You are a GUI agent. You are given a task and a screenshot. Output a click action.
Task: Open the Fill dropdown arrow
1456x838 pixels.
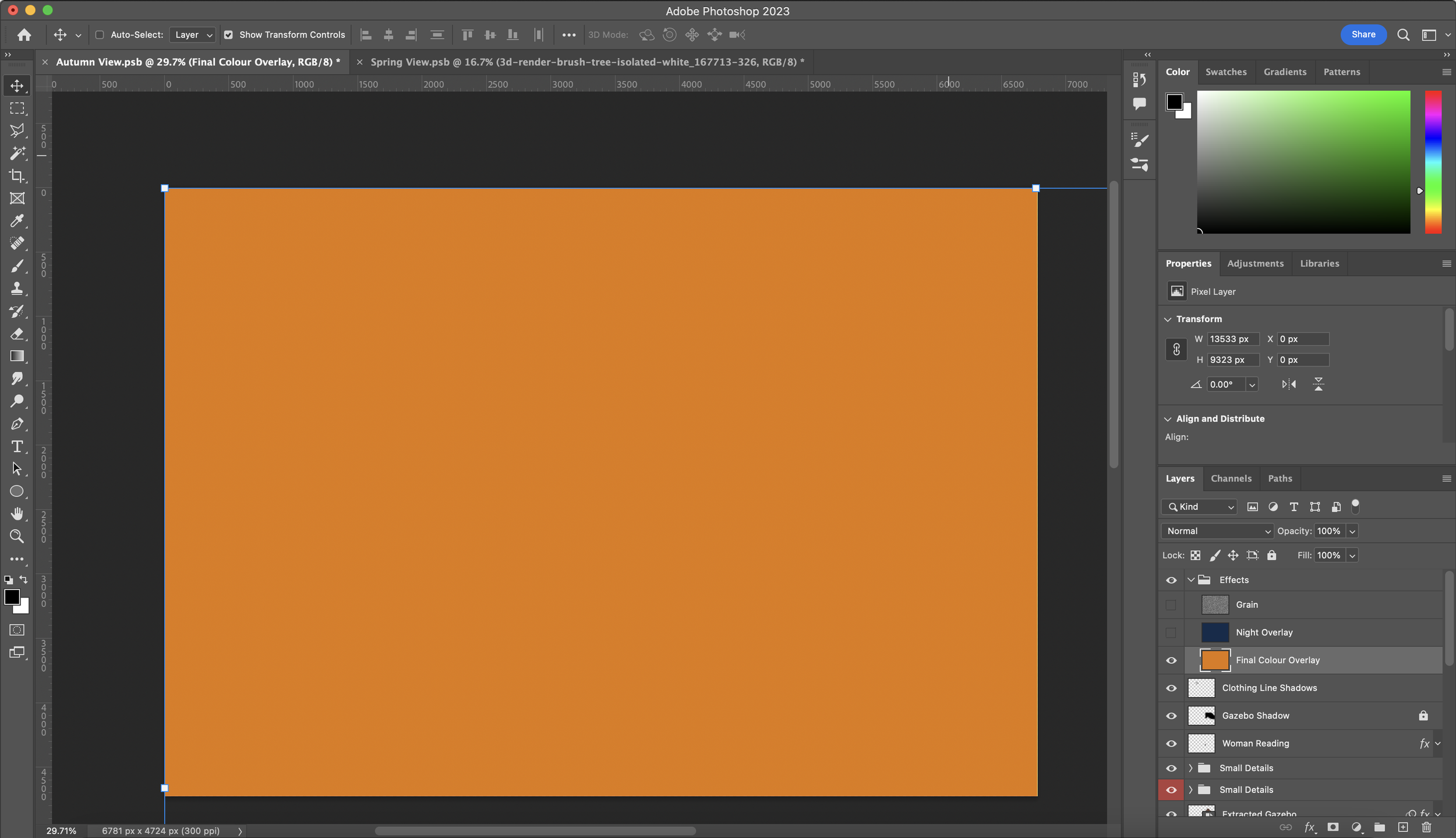(1352, 556)
